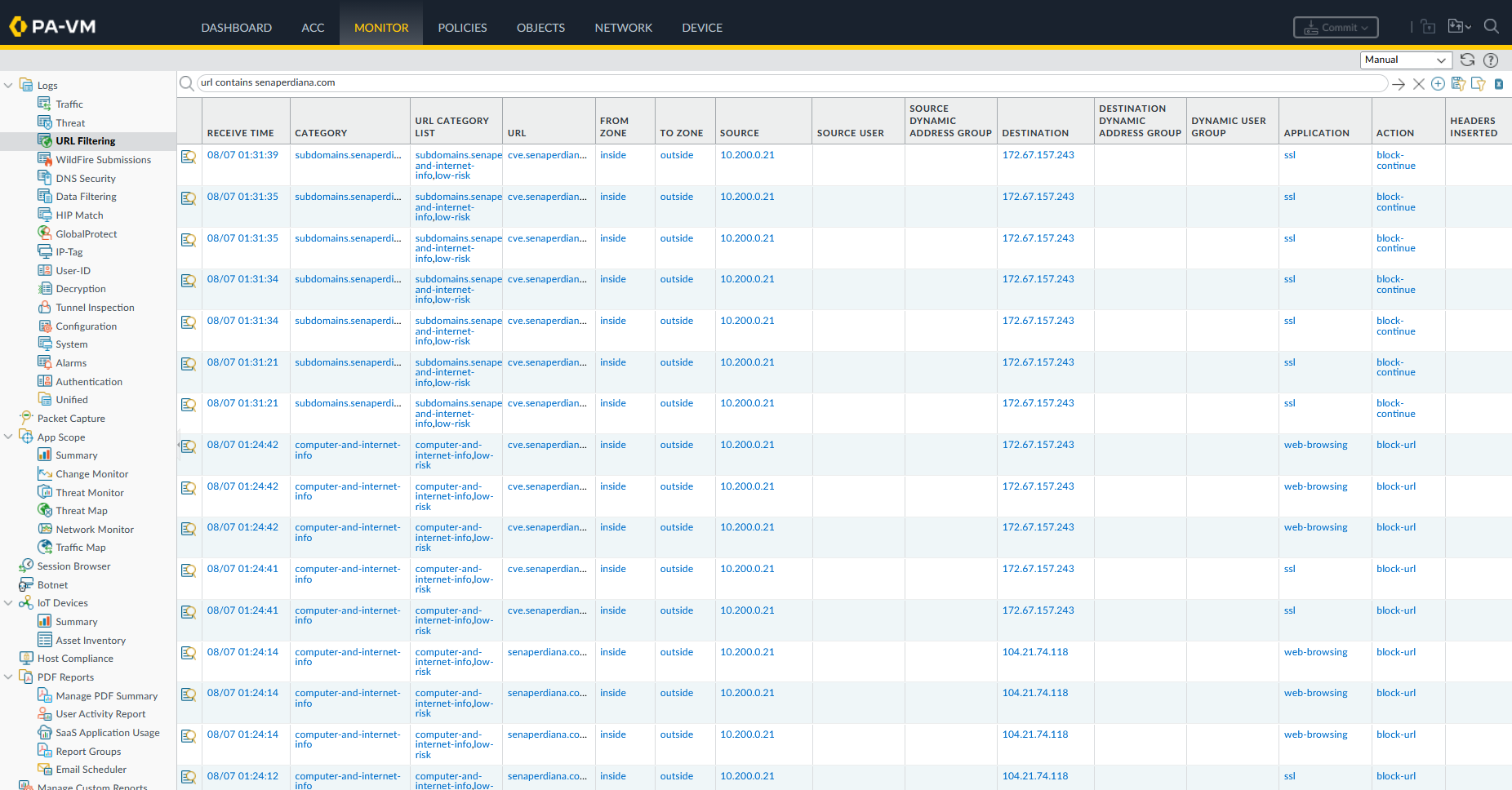Select Asset Inventory under IoT Devices
The image size is (1512, 790).
click(x=91, y=641)
